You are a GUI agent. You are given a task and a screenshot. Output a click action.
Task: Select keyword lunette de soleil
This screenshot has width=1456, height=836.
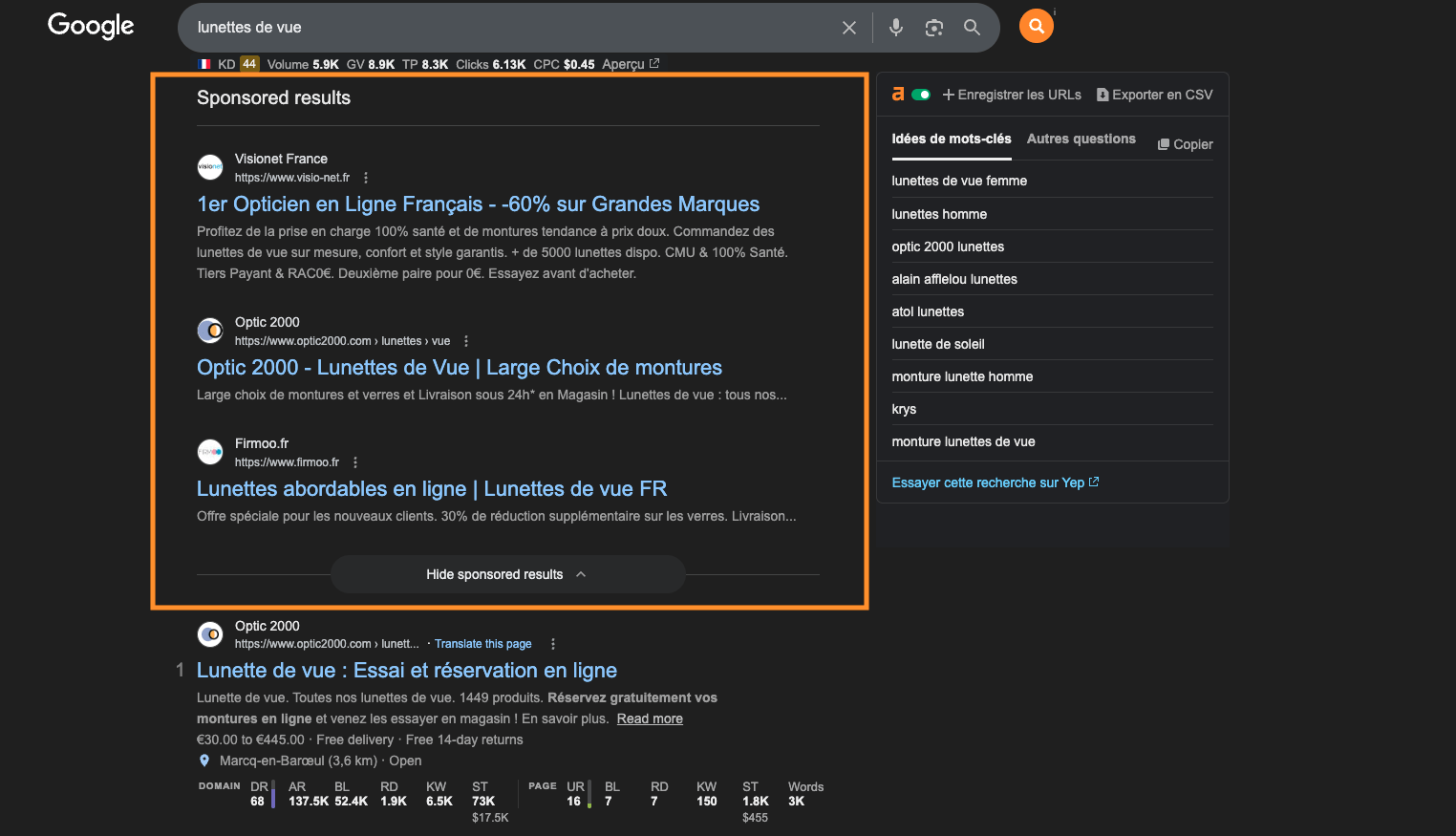pos(938,344)
